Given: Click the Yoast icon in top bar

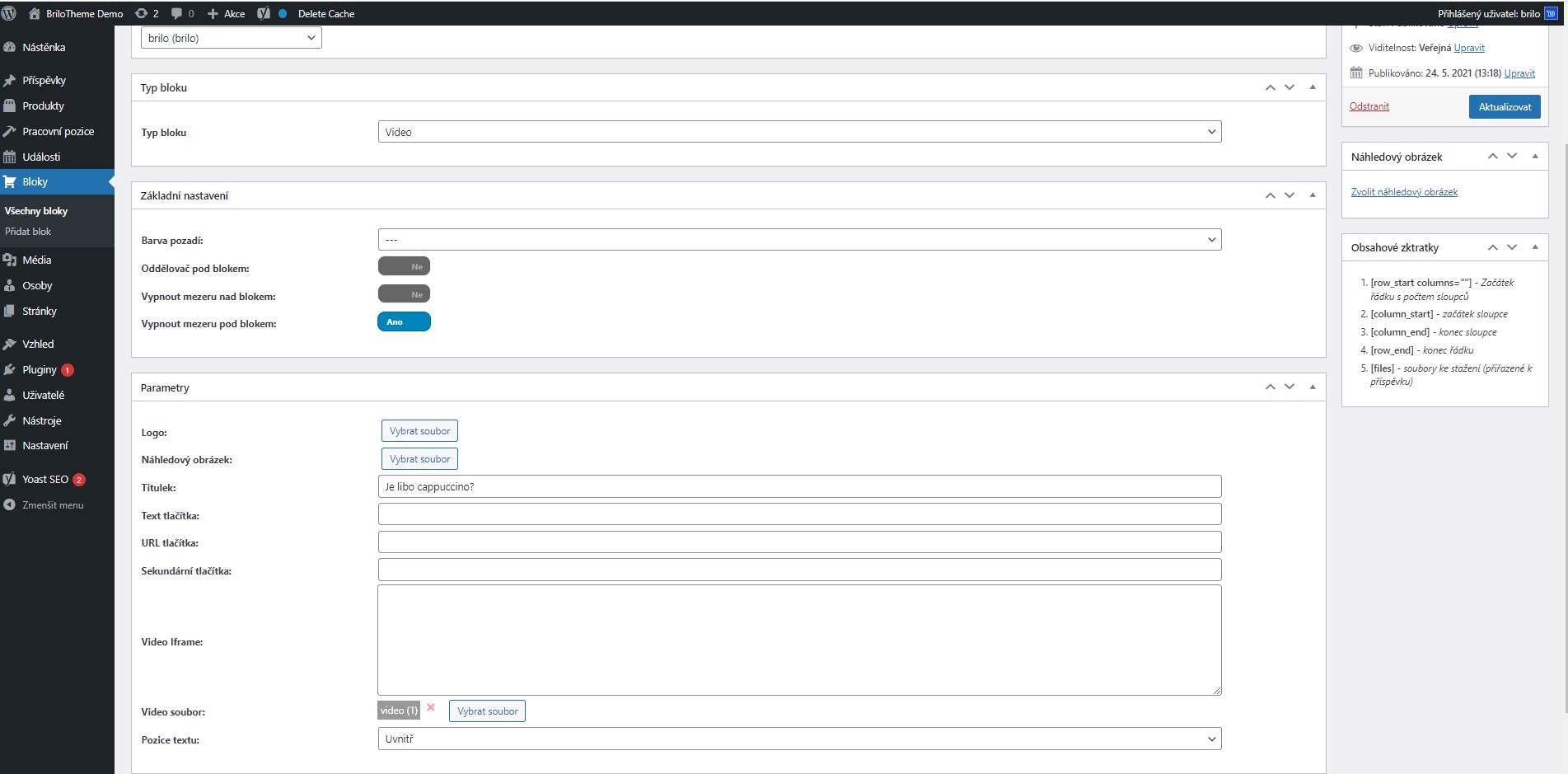Looking at the screenshot, I should point(264,13).
